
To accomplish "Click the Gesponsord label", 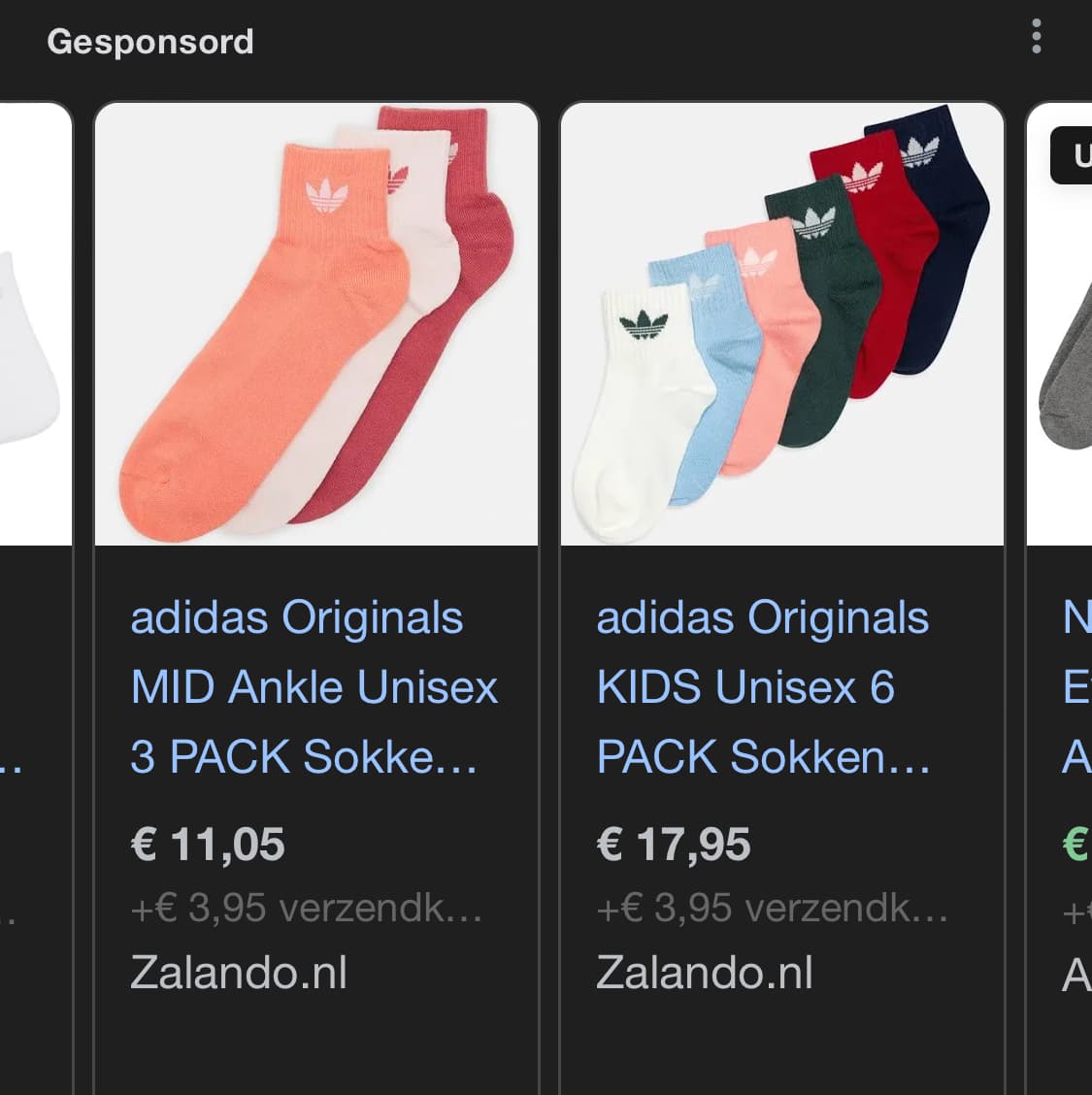I will (x=150, y=42).
